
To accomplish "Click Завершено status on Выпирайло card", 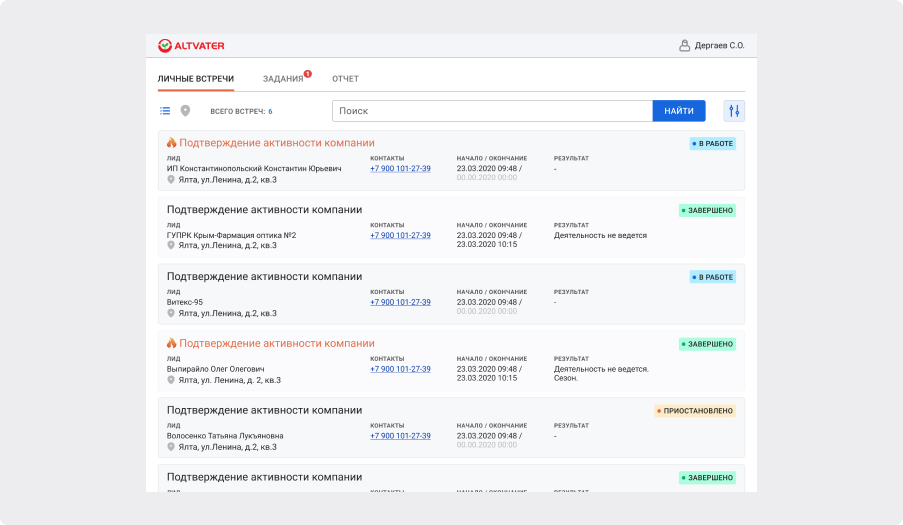I will tap(707, 344).
